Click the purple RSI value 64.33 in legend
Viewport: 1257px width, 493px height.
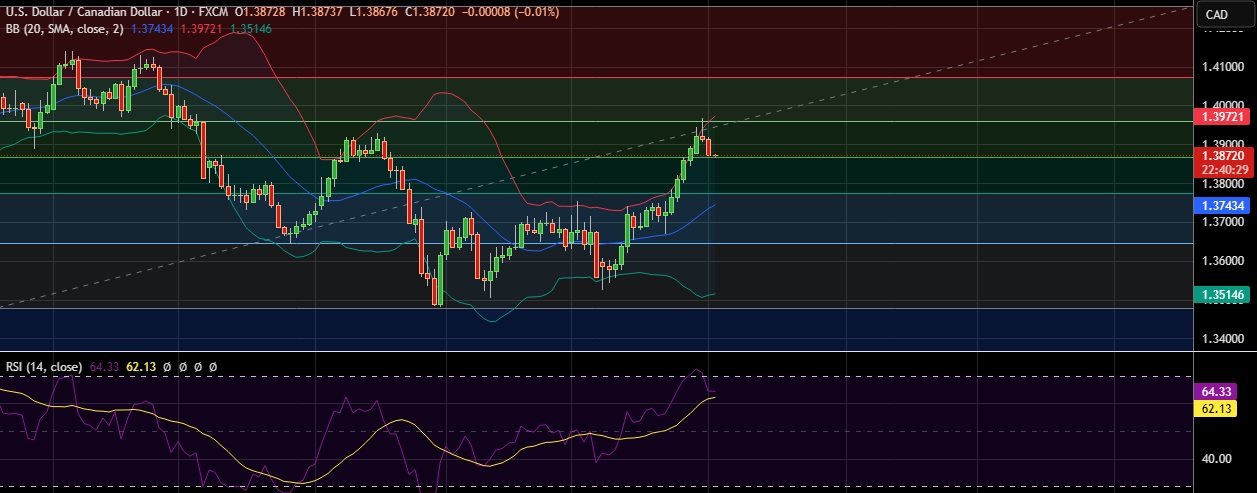click(x=105, y=368)
